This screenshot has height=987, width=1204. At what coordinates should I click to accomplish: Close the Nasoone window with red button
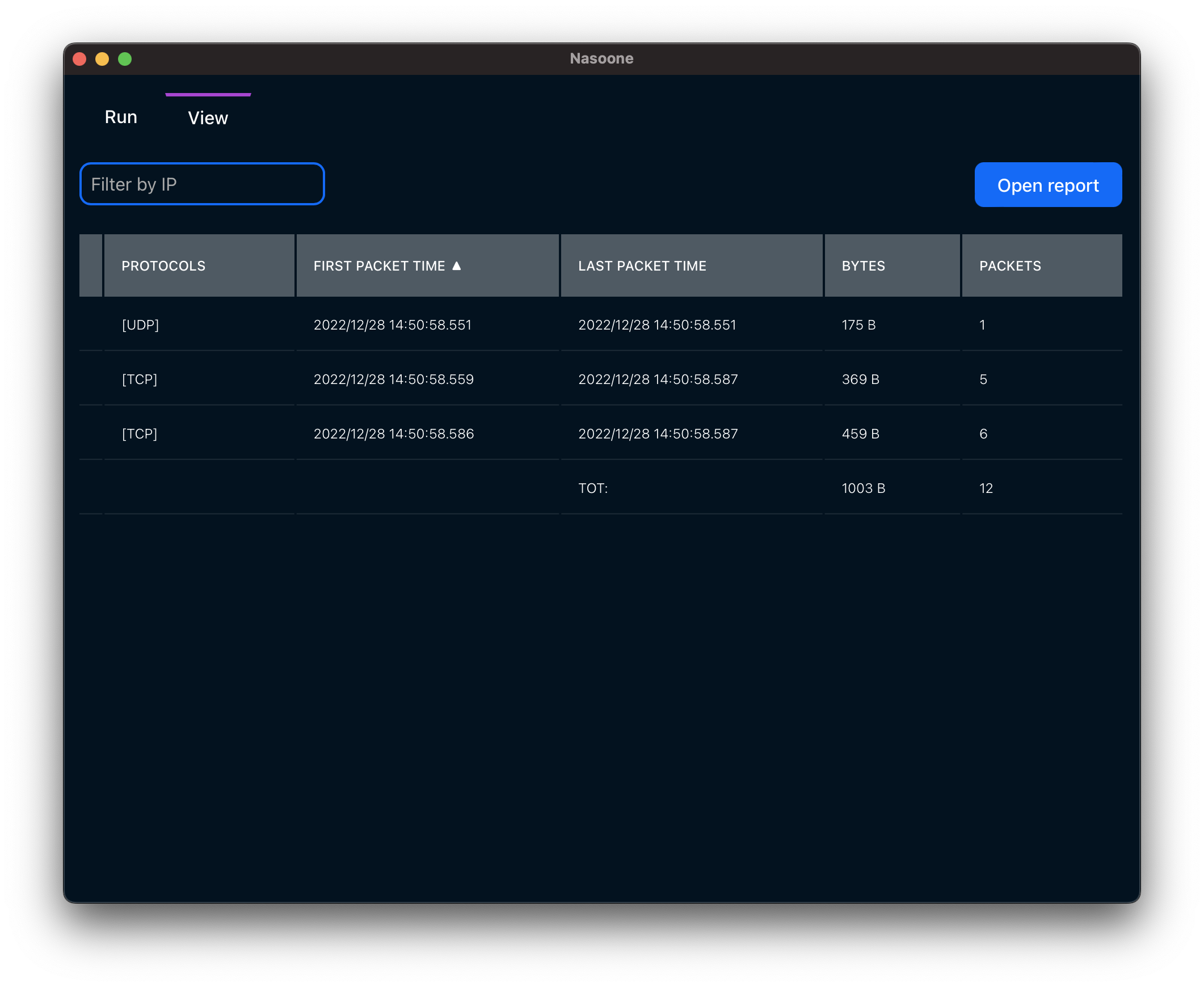pyautogui.click(x=79, y=59)
